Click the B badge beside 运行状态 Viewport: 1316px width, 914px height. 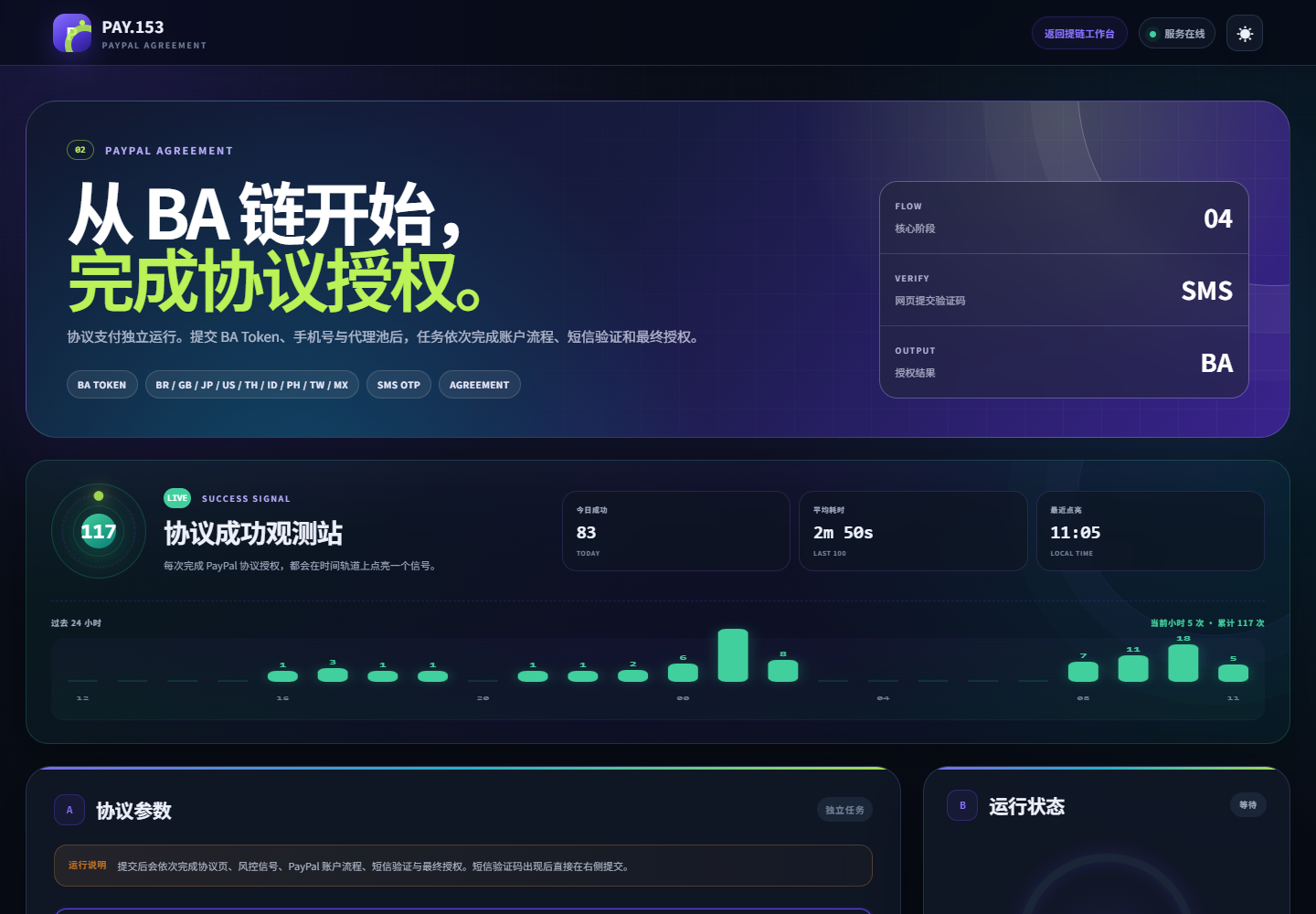point(962,805)
